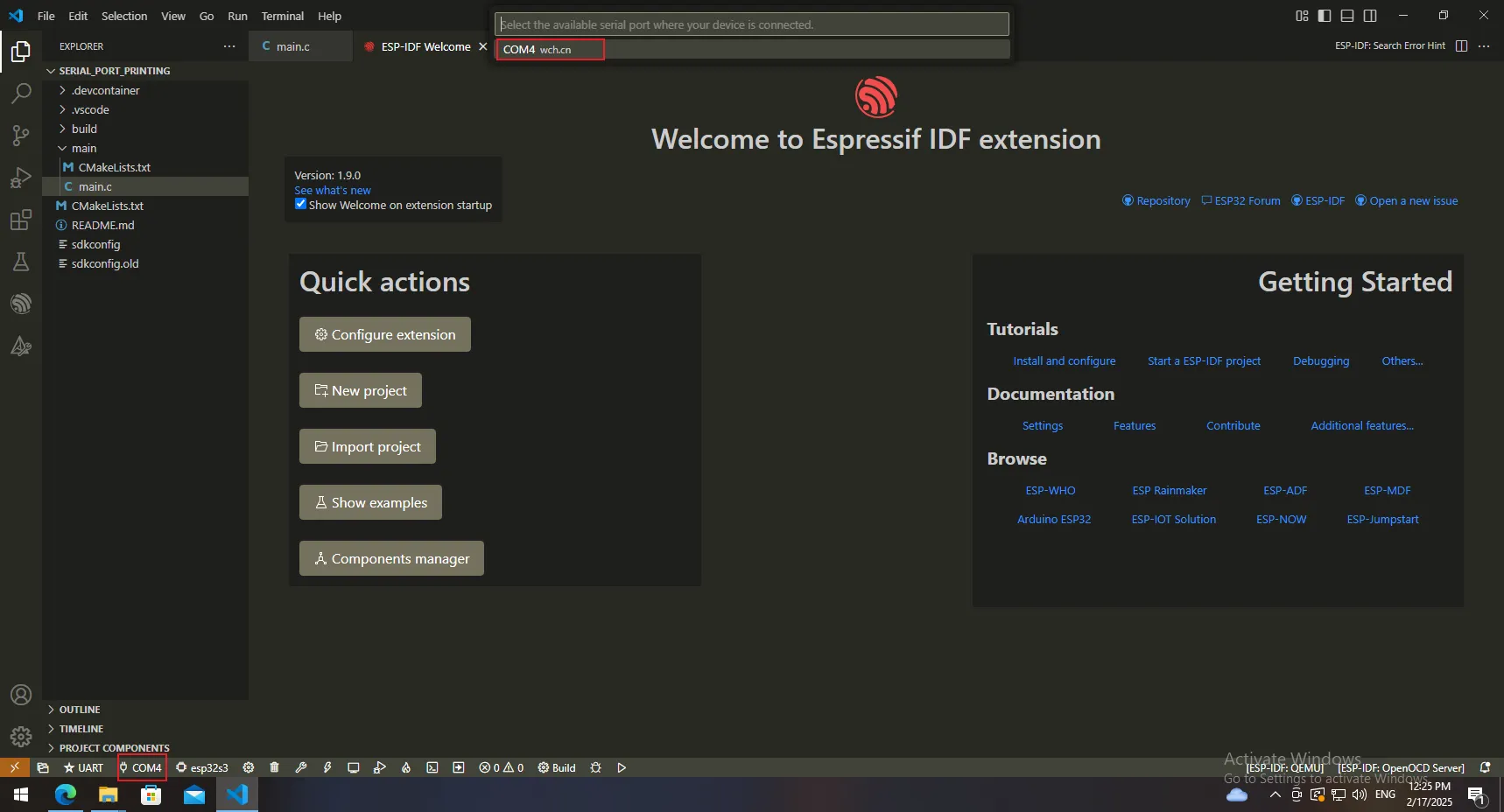Open the Terminal menu

(282, 16)
